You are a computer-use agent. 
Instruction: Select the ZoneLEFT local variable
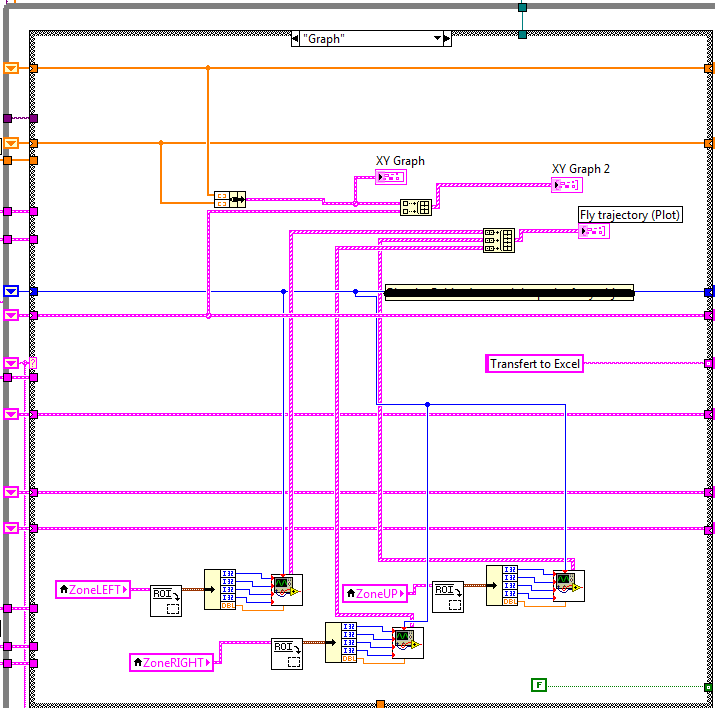[x=93, y=590]
